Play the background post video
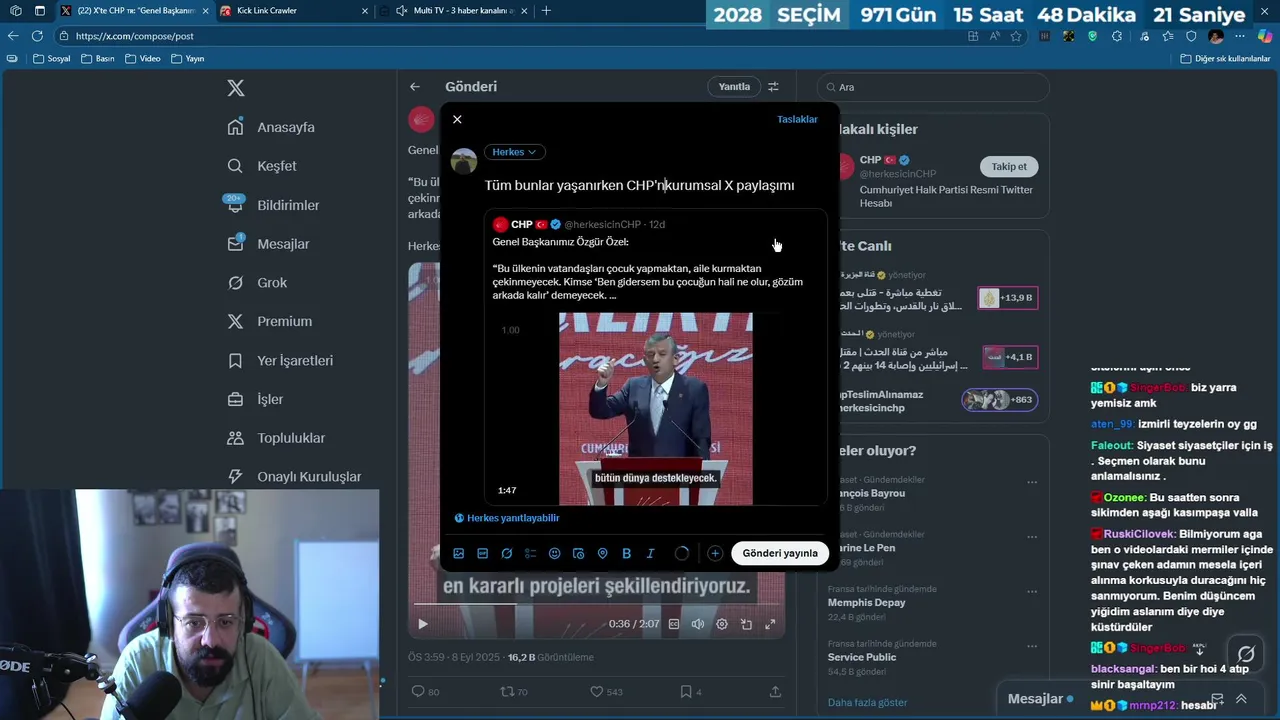 tap(423, 624)
